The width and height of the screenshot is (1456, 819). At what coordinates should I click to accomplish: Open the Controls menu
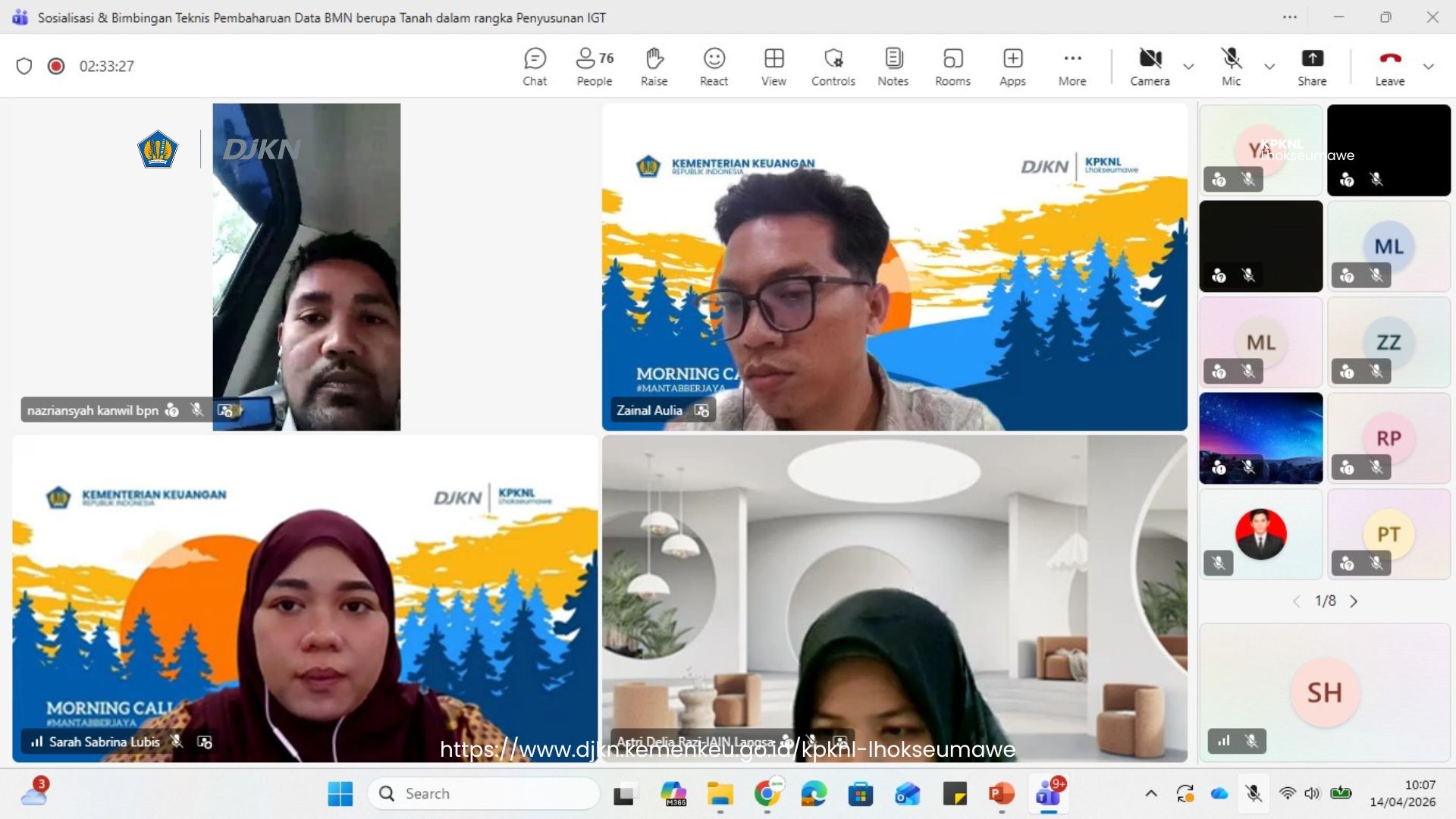(833, 67)
